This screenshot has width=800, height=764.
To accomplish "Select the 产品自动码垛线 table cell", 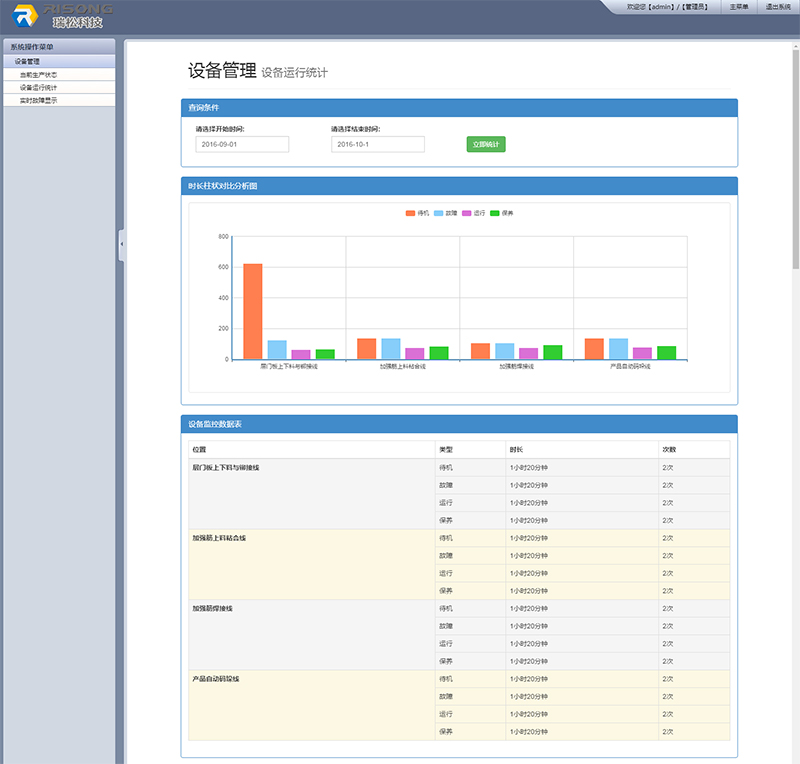I will [x=312, y=705].
